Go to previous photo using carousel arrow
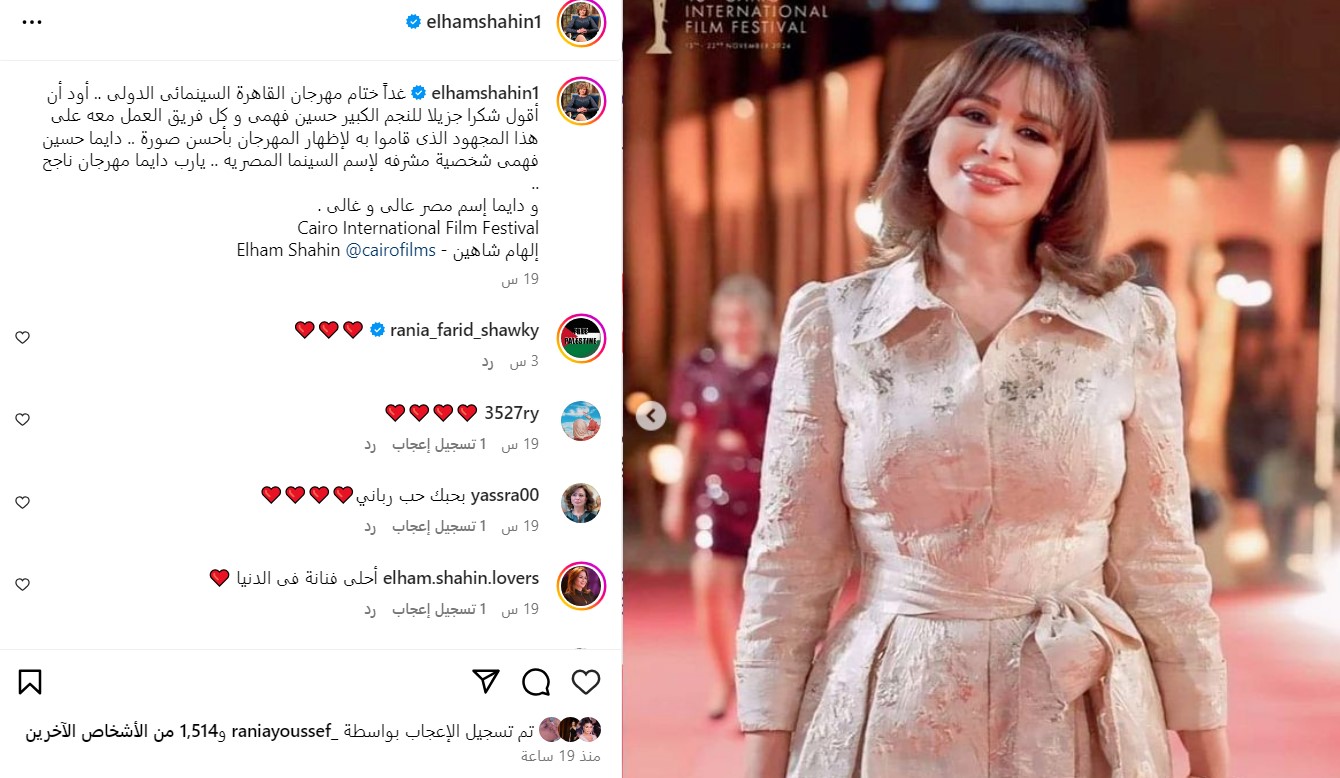The image size is (1340, 778). [x=651, y=416]
